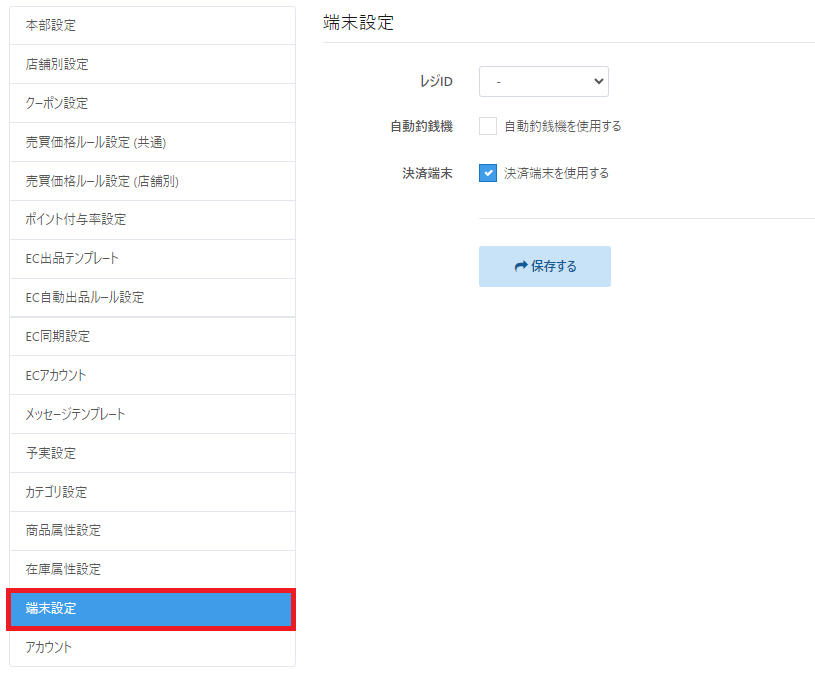Go to メッセージテンプレート

coord(152,414)
